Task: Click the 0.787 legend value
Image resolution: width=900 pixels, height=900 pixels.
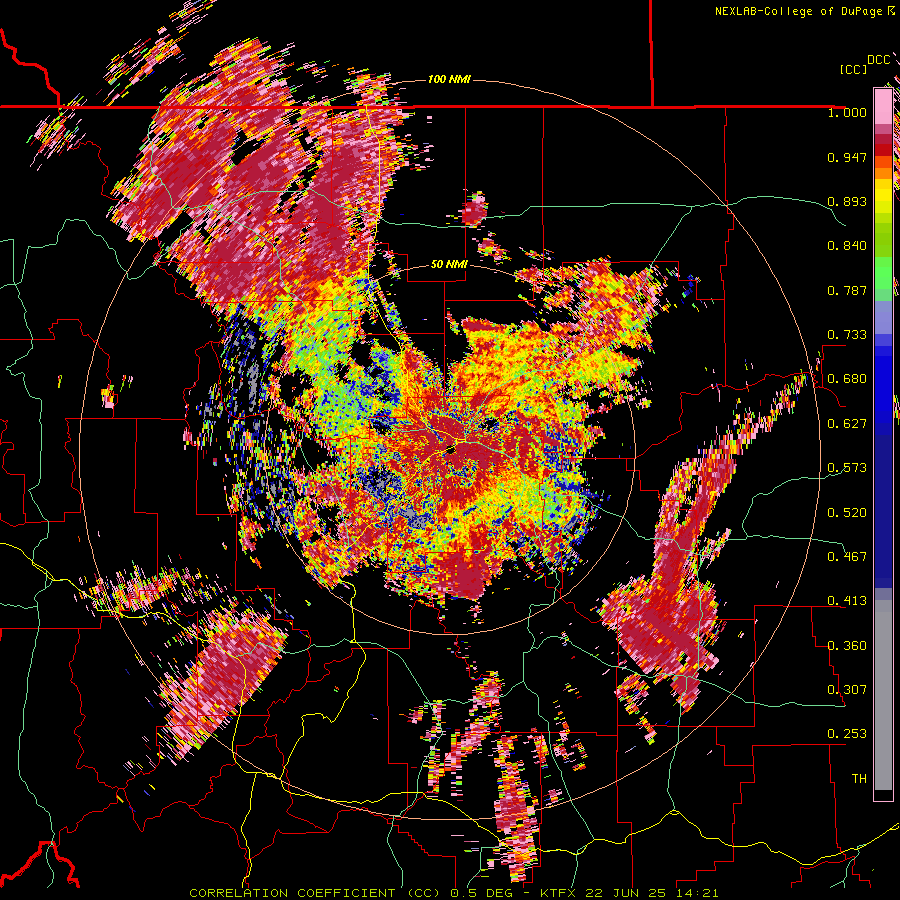Action: [847, 290]
